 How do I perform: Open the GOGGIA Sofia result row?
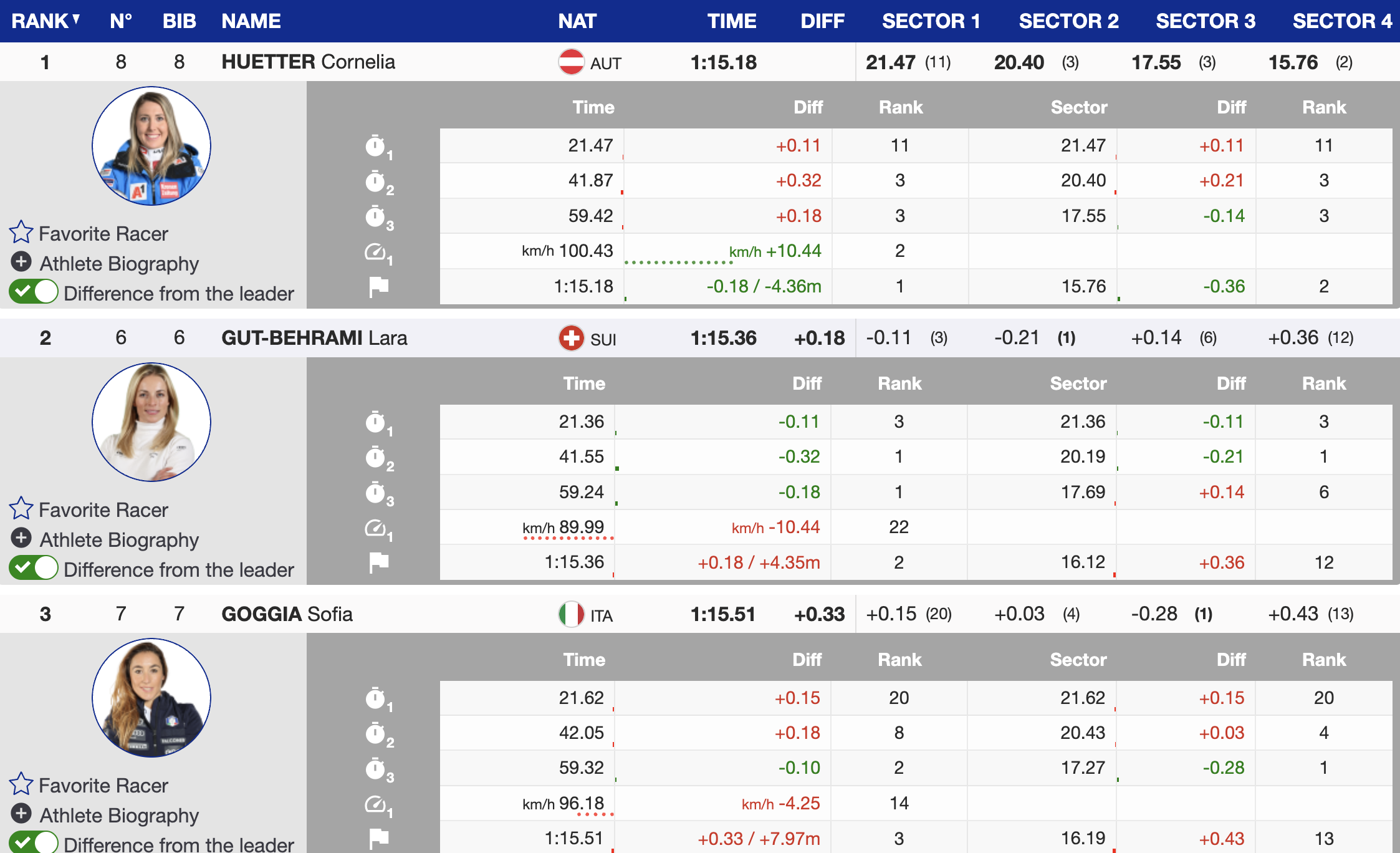click(287, 614)
